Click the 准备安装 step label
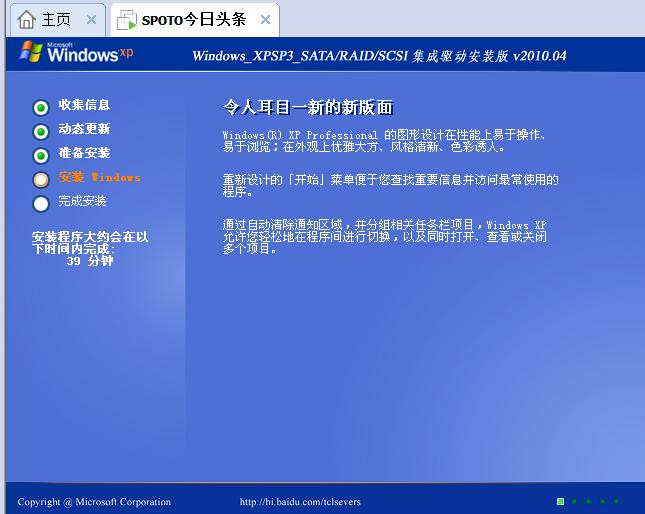Image resolution: width=645 pixels, height=514 pixels. tap(84, 153)
